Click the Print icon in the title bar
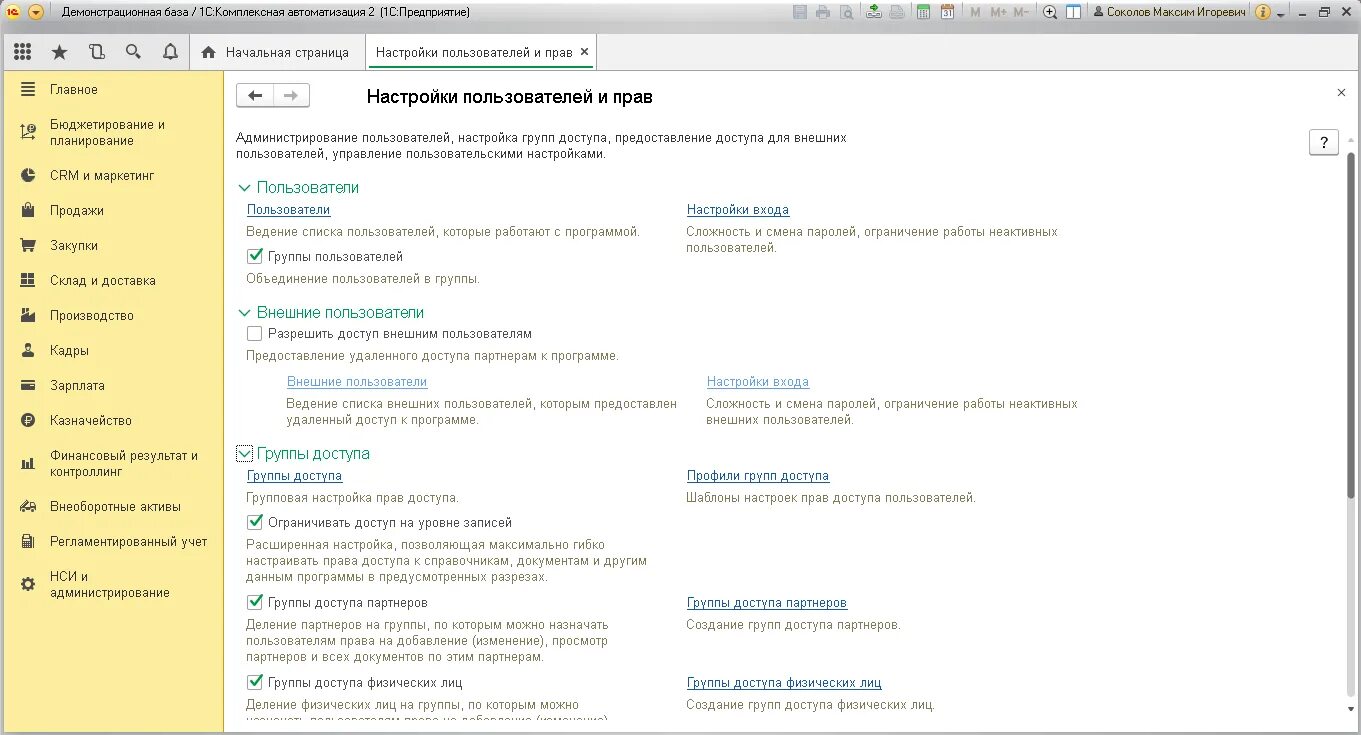 pyautogui.click(x=823, y=12)
